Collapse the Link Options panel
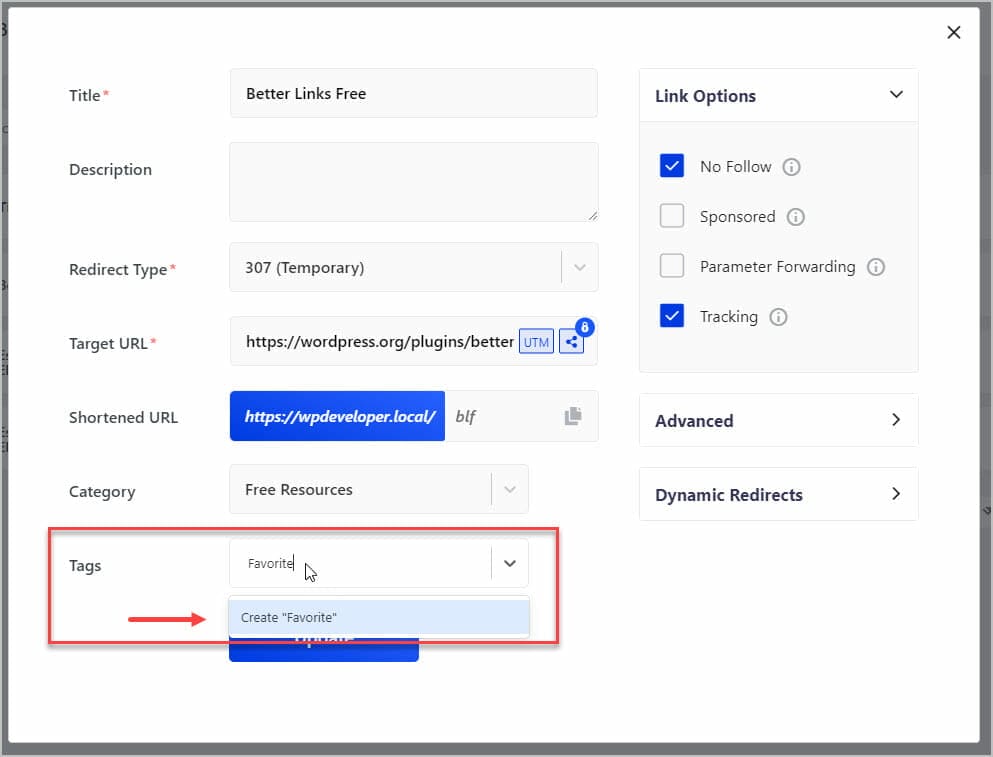993x757 pixels. (896, 95)
